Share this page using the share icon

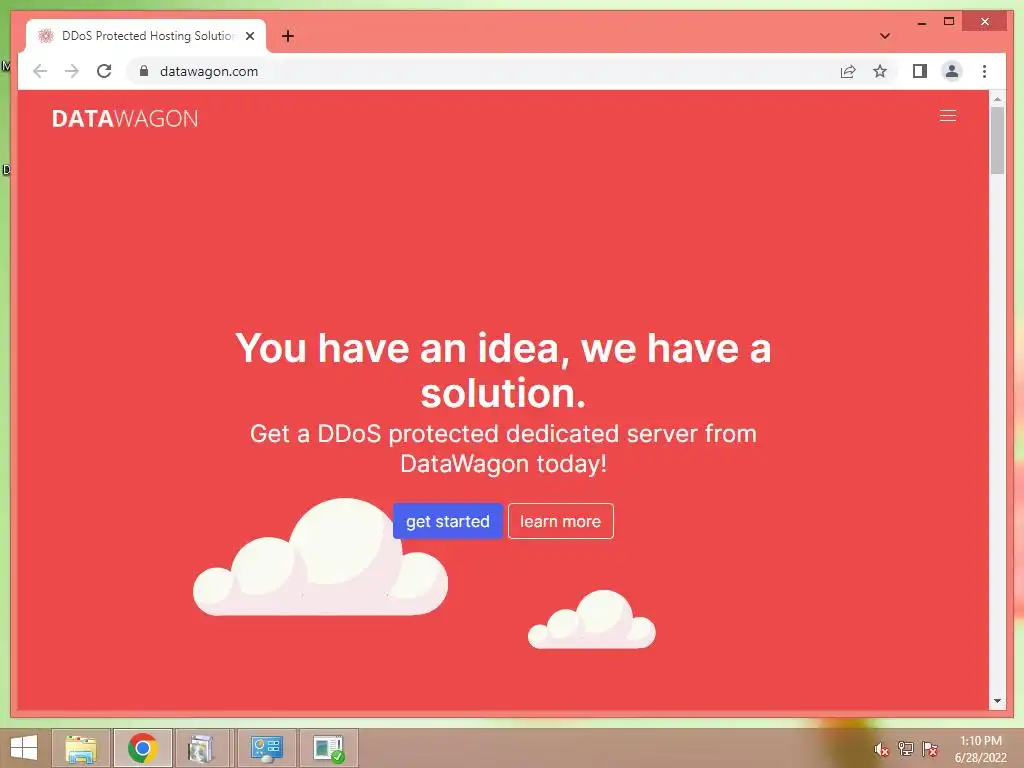848,71
